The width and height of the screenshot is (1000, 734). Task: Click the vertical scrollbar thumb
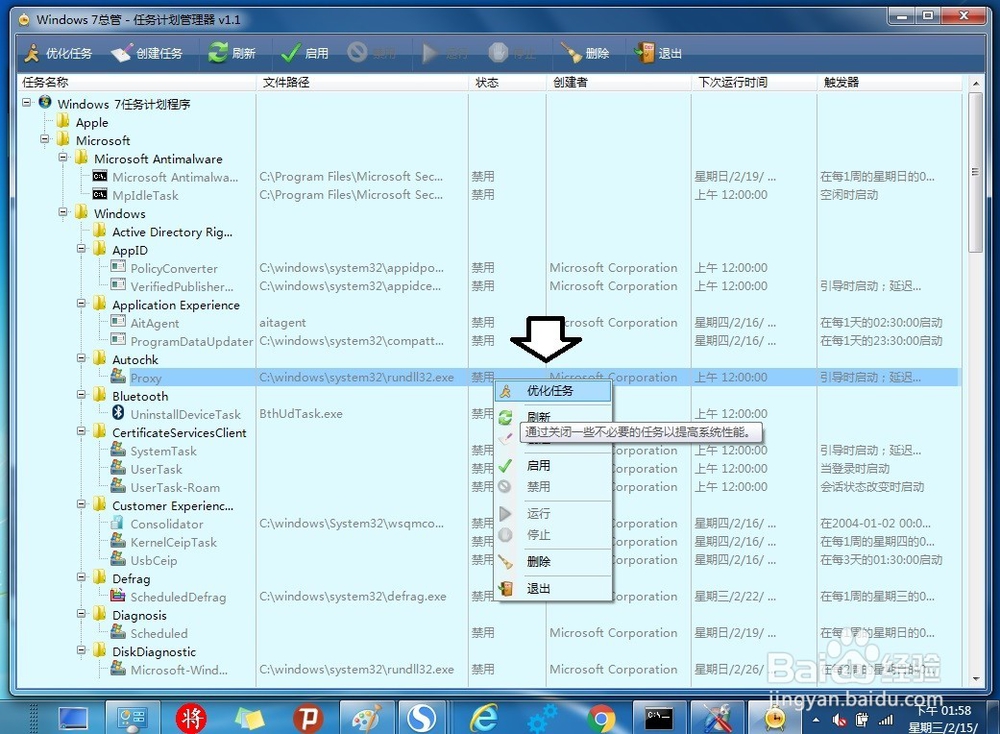click(974, 172)
